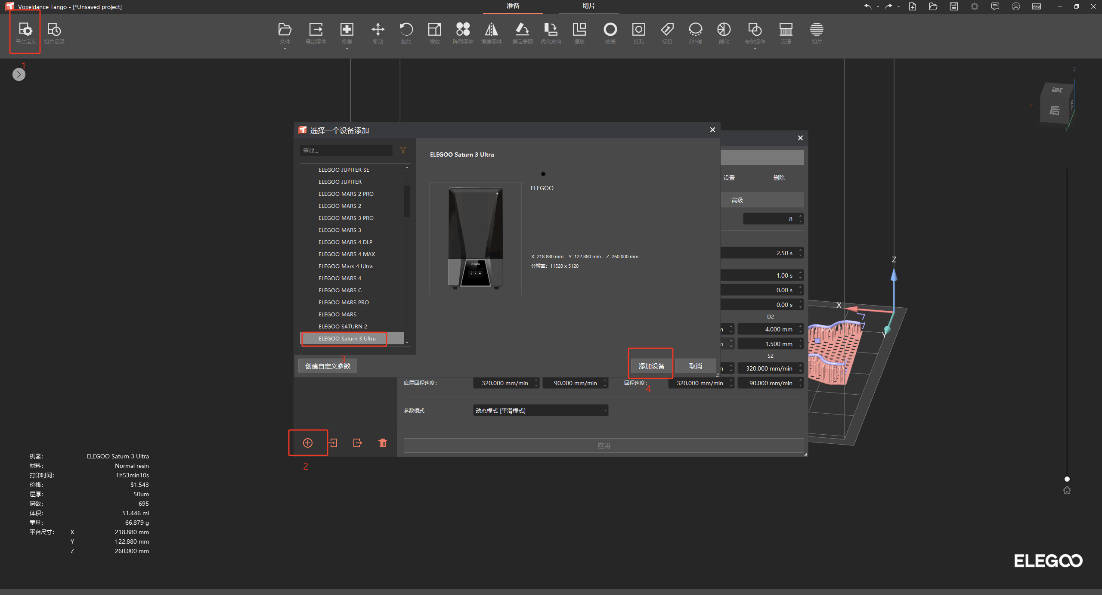Select the mirror triangles tool
Screen dimensions: 1102x595
[x=491, y=29]
